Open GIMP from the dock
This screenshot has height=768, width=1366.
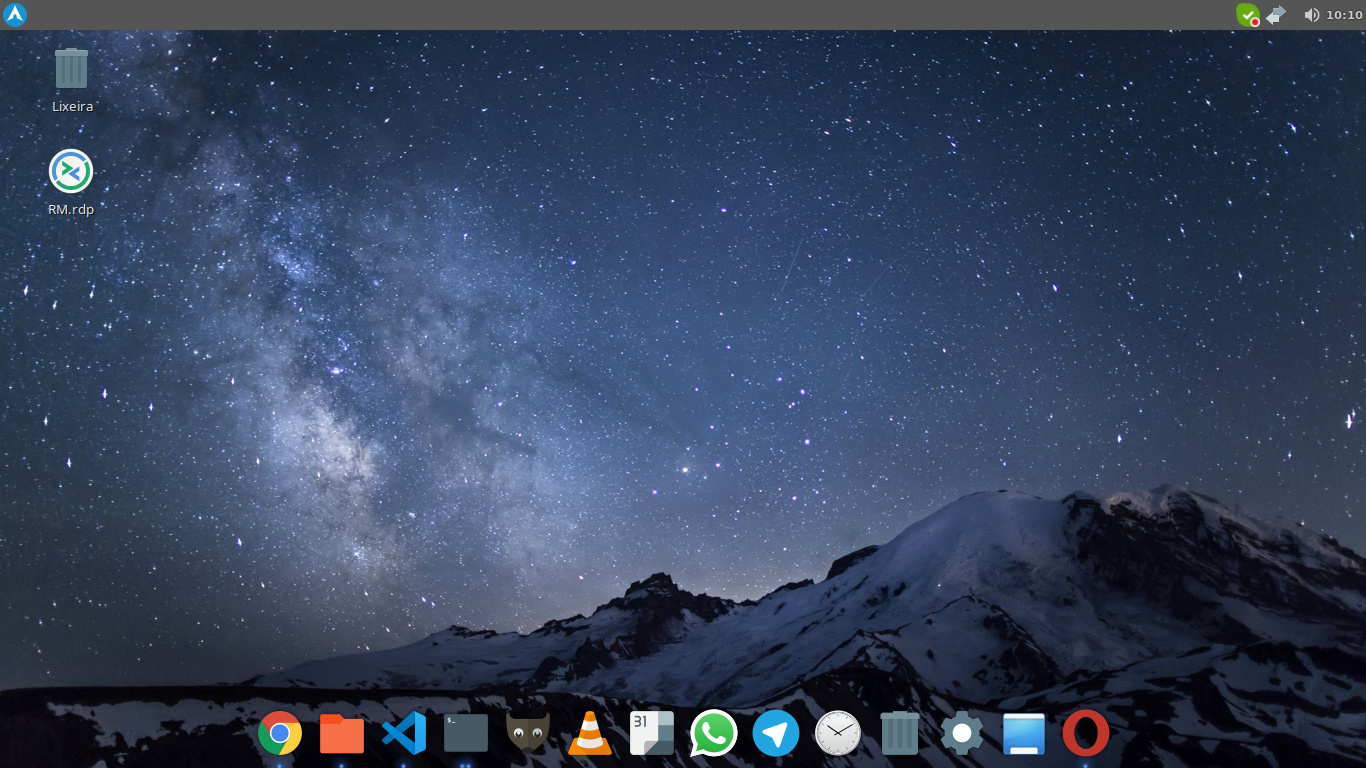pyautogui.click(x=528, y=733)
